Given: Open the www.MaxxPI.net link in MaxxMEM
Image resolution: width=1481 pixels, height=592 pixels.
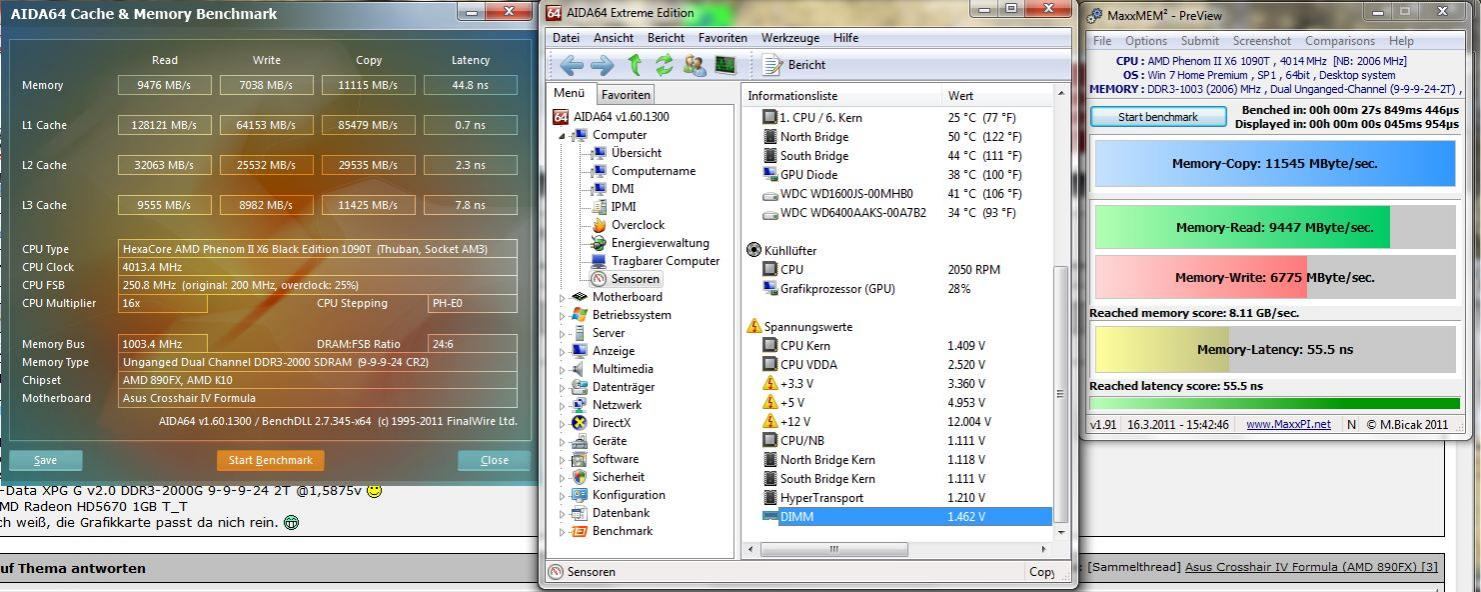Looking at the screenshot, I should (1288, 424).
